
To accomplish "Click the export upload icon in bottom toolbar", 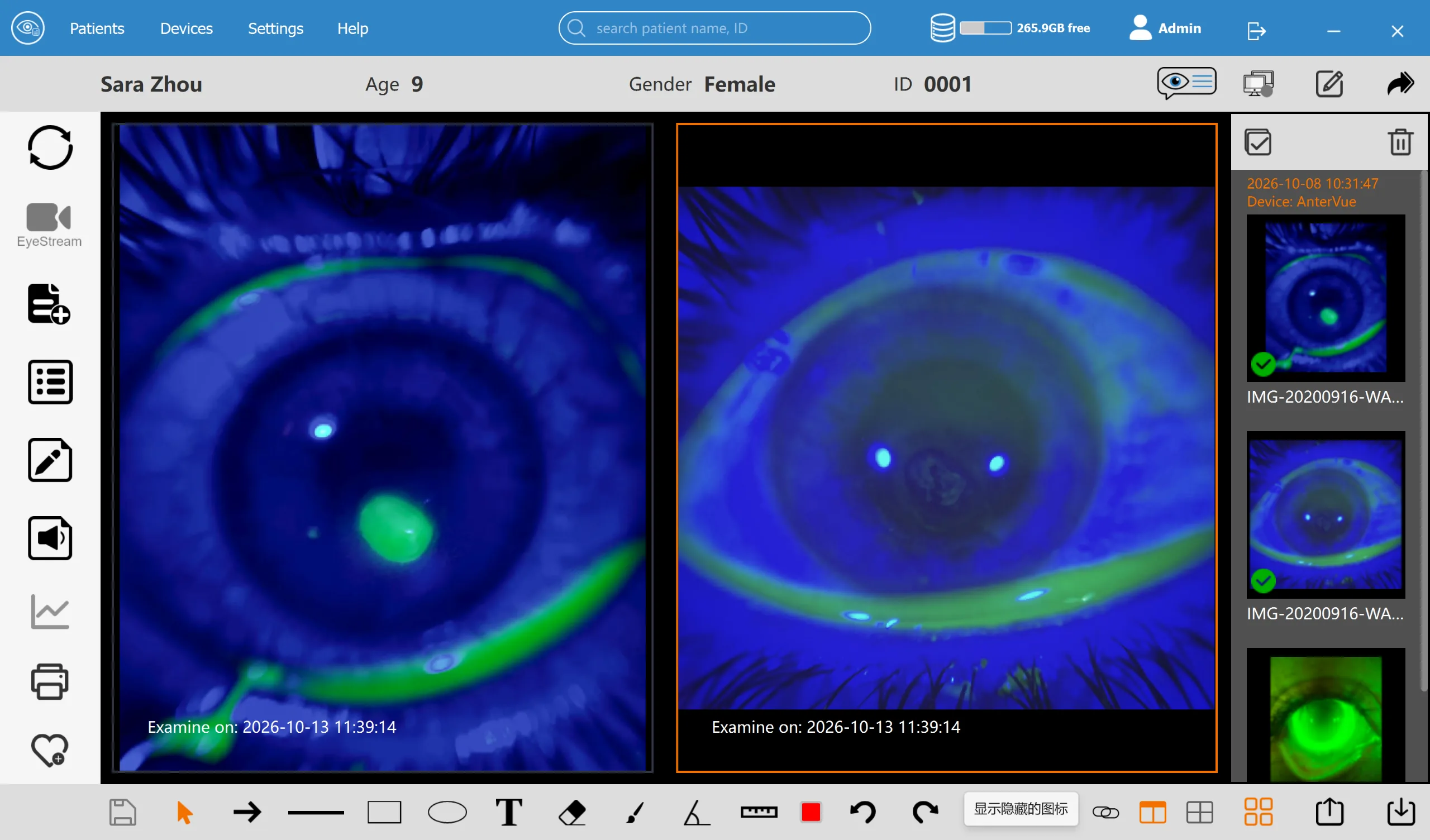I will click(1329, 812).
